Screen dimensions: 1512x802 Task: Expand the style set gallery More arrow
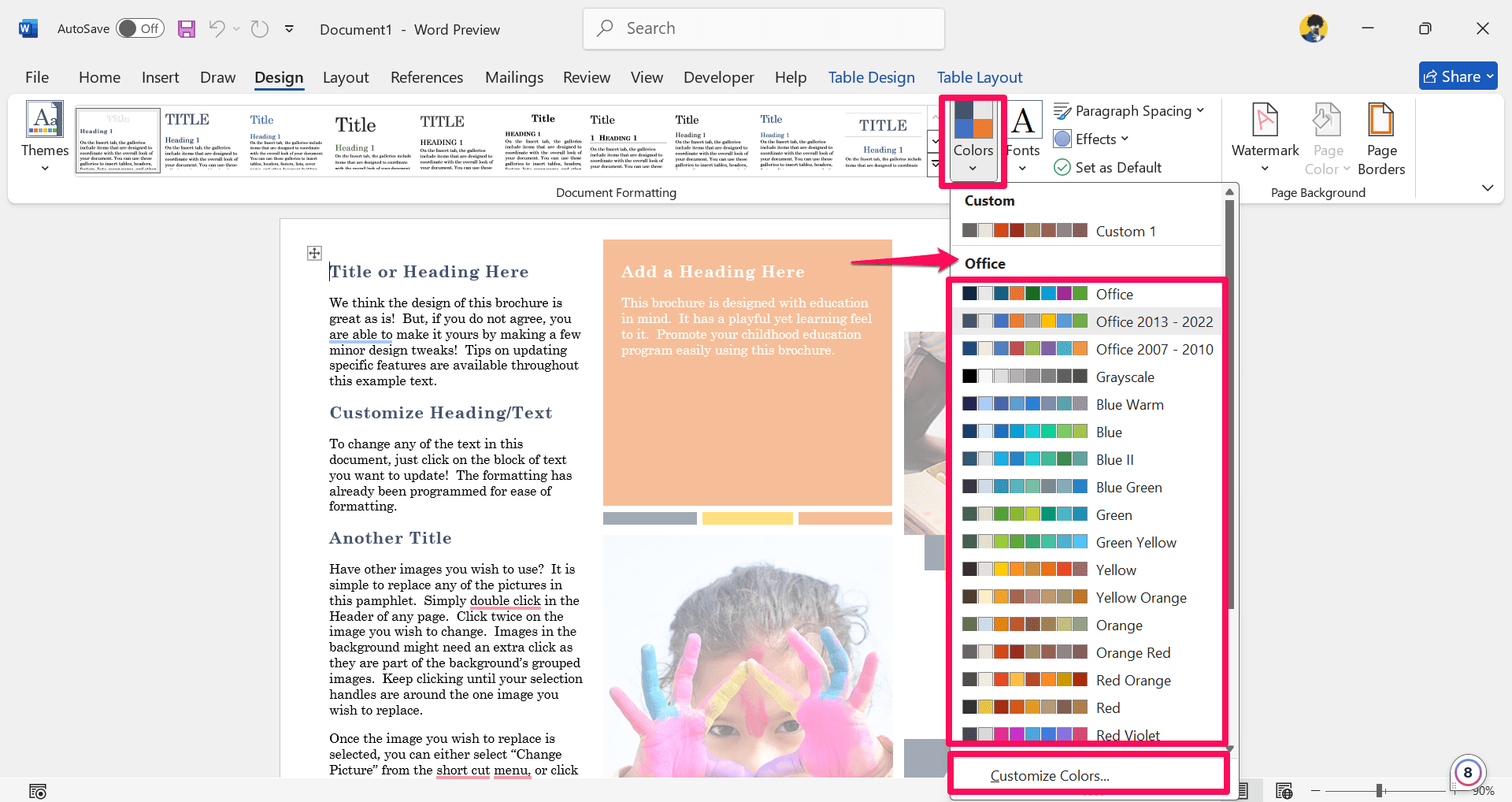tap(935, 164)
